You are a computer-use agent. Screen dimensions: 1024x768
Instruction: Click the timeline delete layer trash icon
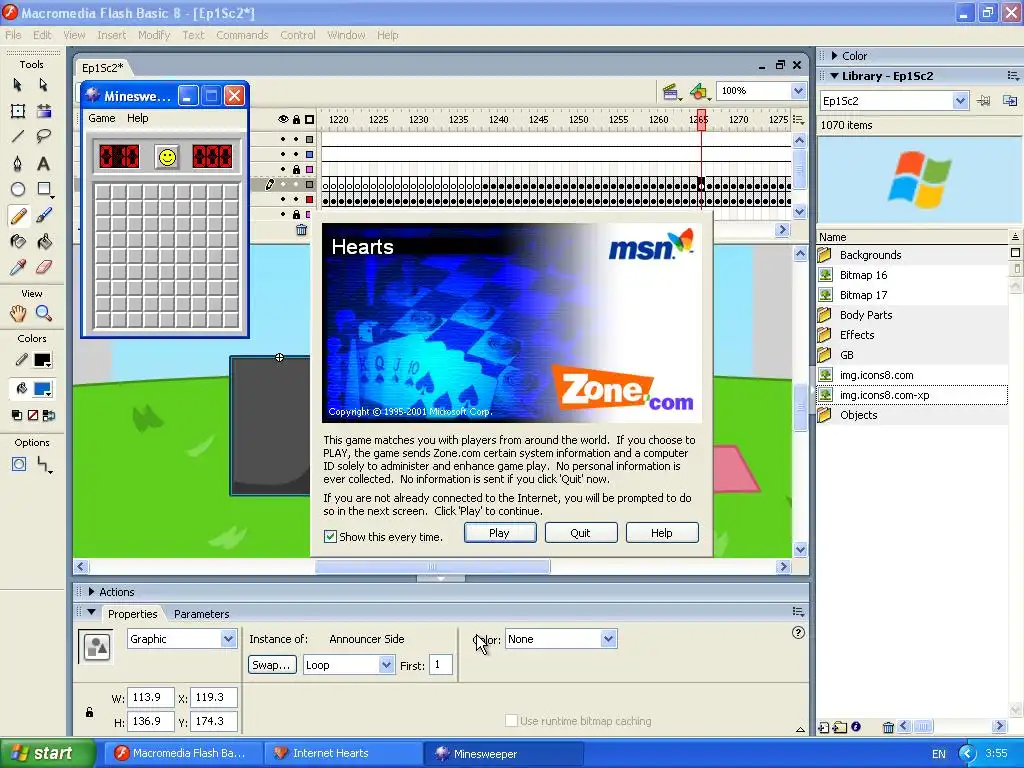[301, 230]
